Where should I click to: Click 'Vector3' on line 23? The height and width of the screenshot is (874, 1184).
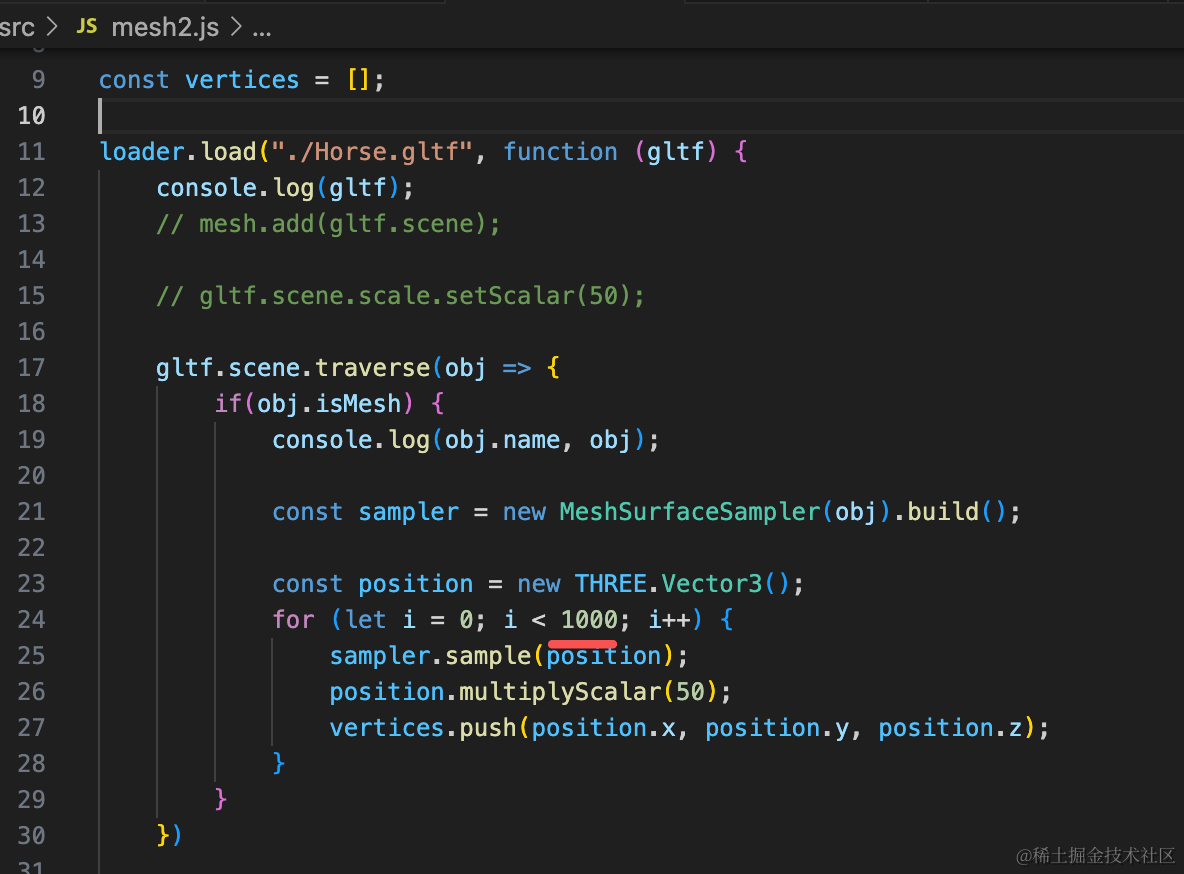point(712,584)
